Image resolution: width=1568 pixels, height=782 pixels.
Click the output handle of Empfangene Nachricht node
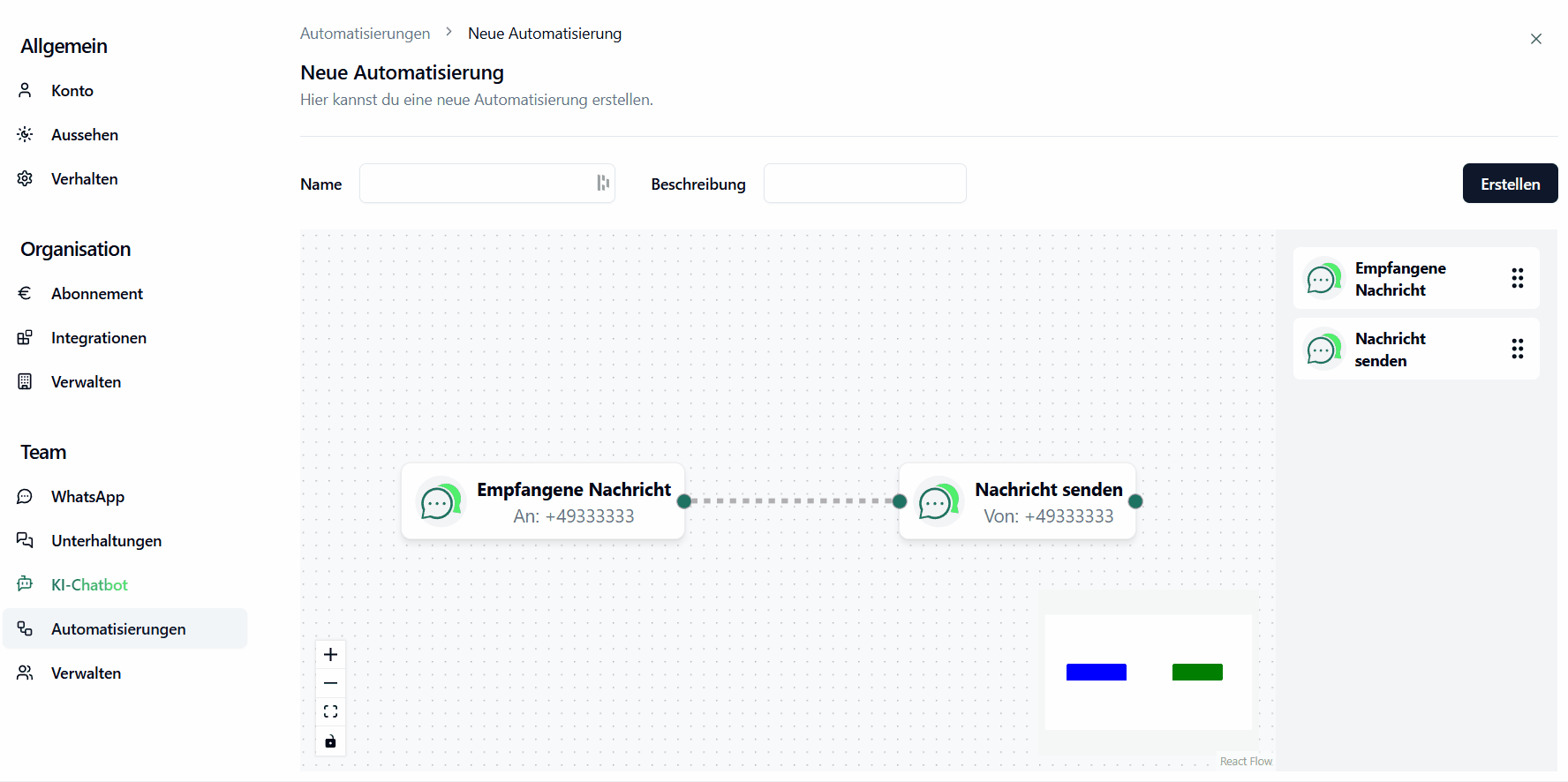click(x=684, y=501)
